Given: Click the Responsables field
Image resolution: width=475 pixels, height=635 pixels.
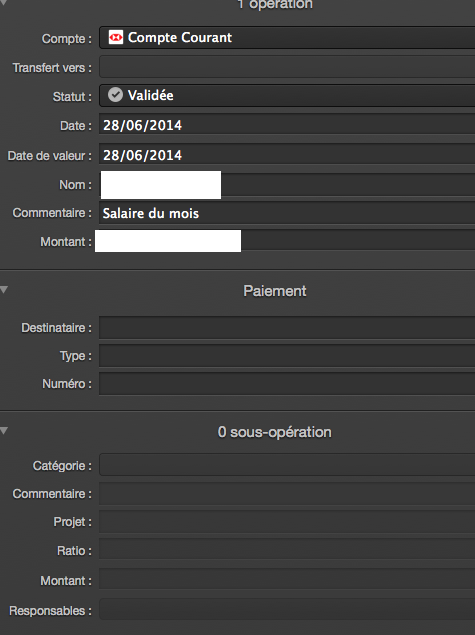Looking at the screenshot, I should pos(287,609).
